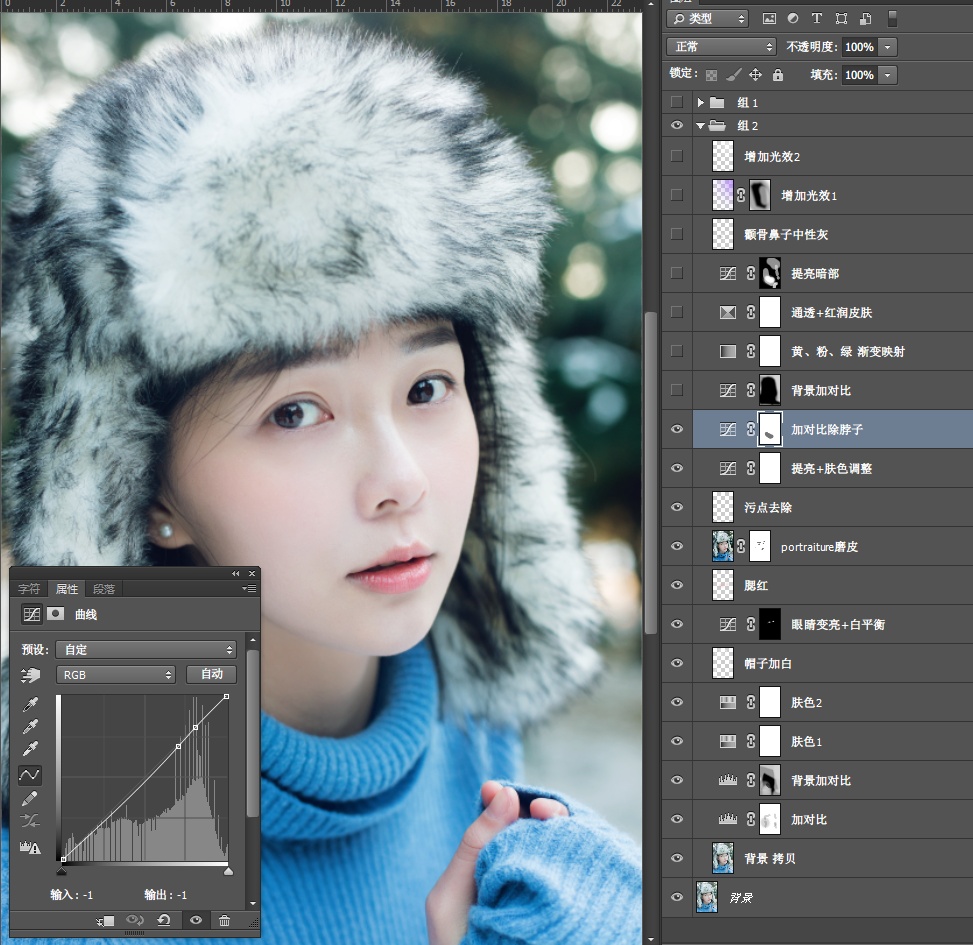Filter layers by pixel layer icon
The image size is (973, 945).
coord(769,19)
